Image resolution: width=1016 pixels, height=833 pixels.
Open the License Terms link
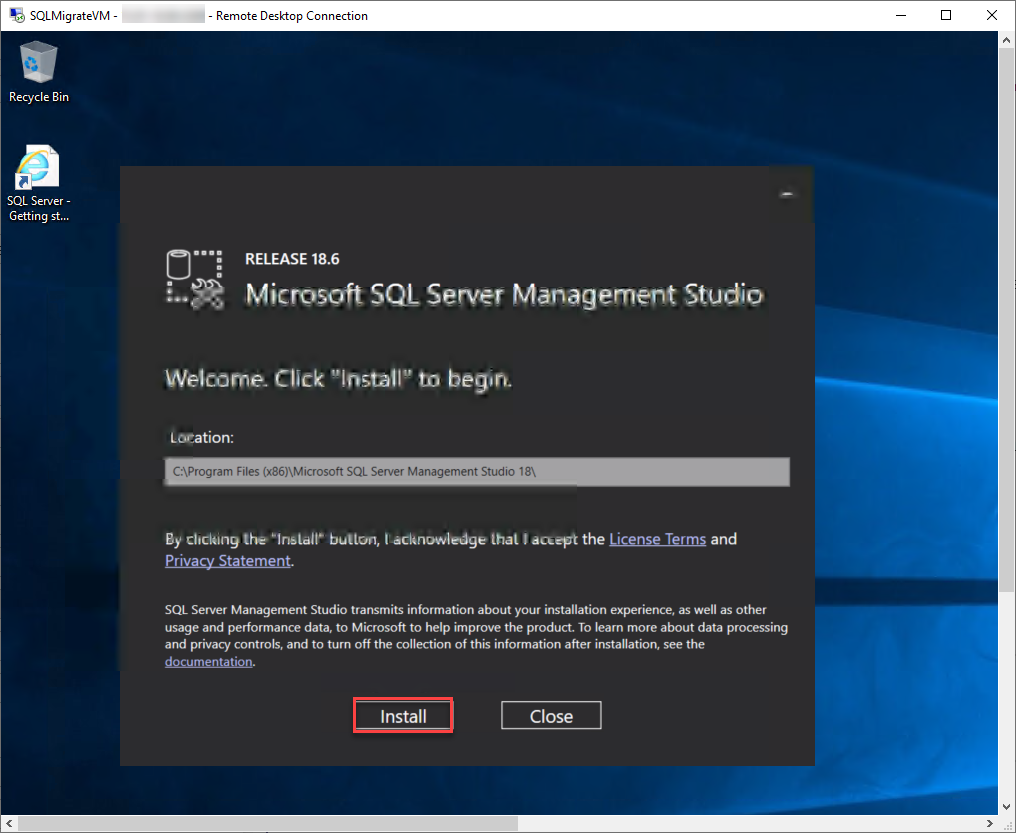pos(657,538)
